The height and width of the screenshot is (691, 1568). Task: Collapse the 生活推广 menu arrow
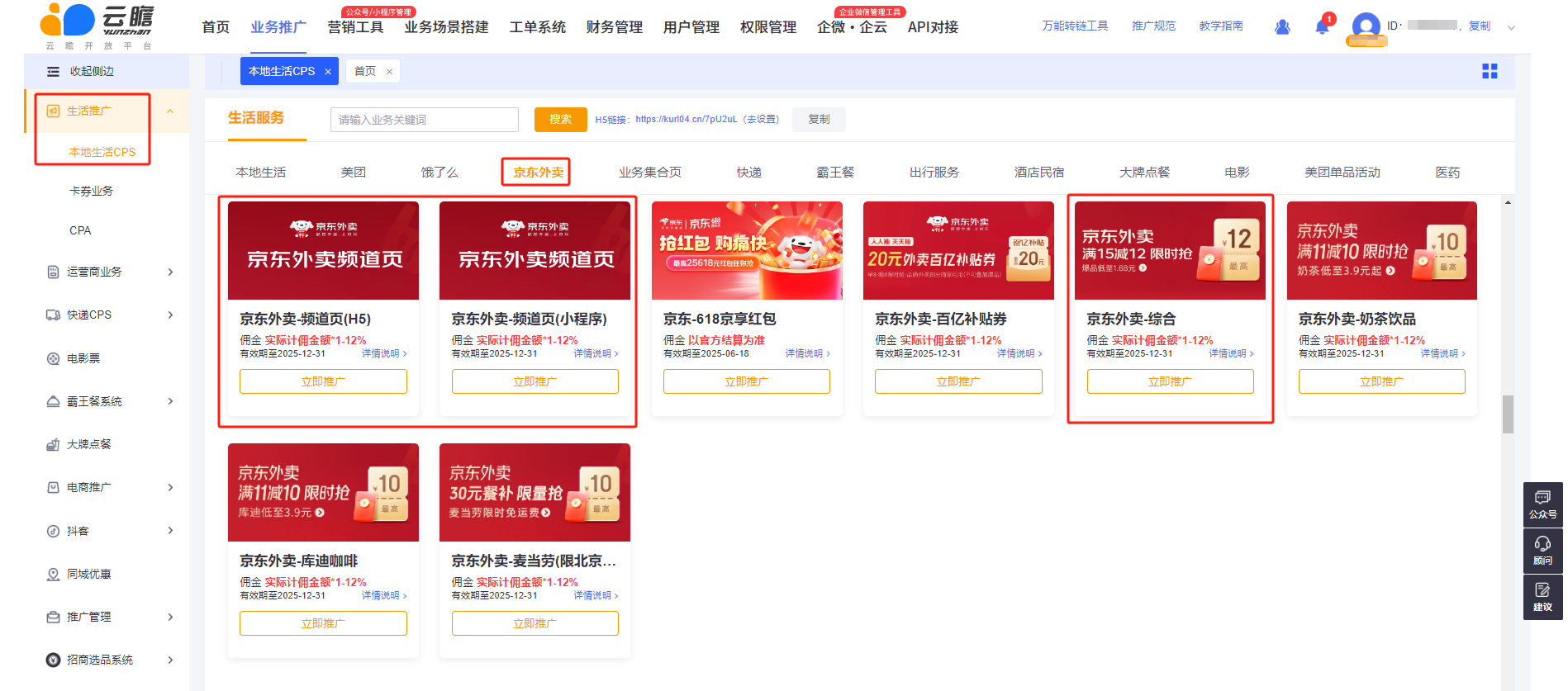pos(170,111)
